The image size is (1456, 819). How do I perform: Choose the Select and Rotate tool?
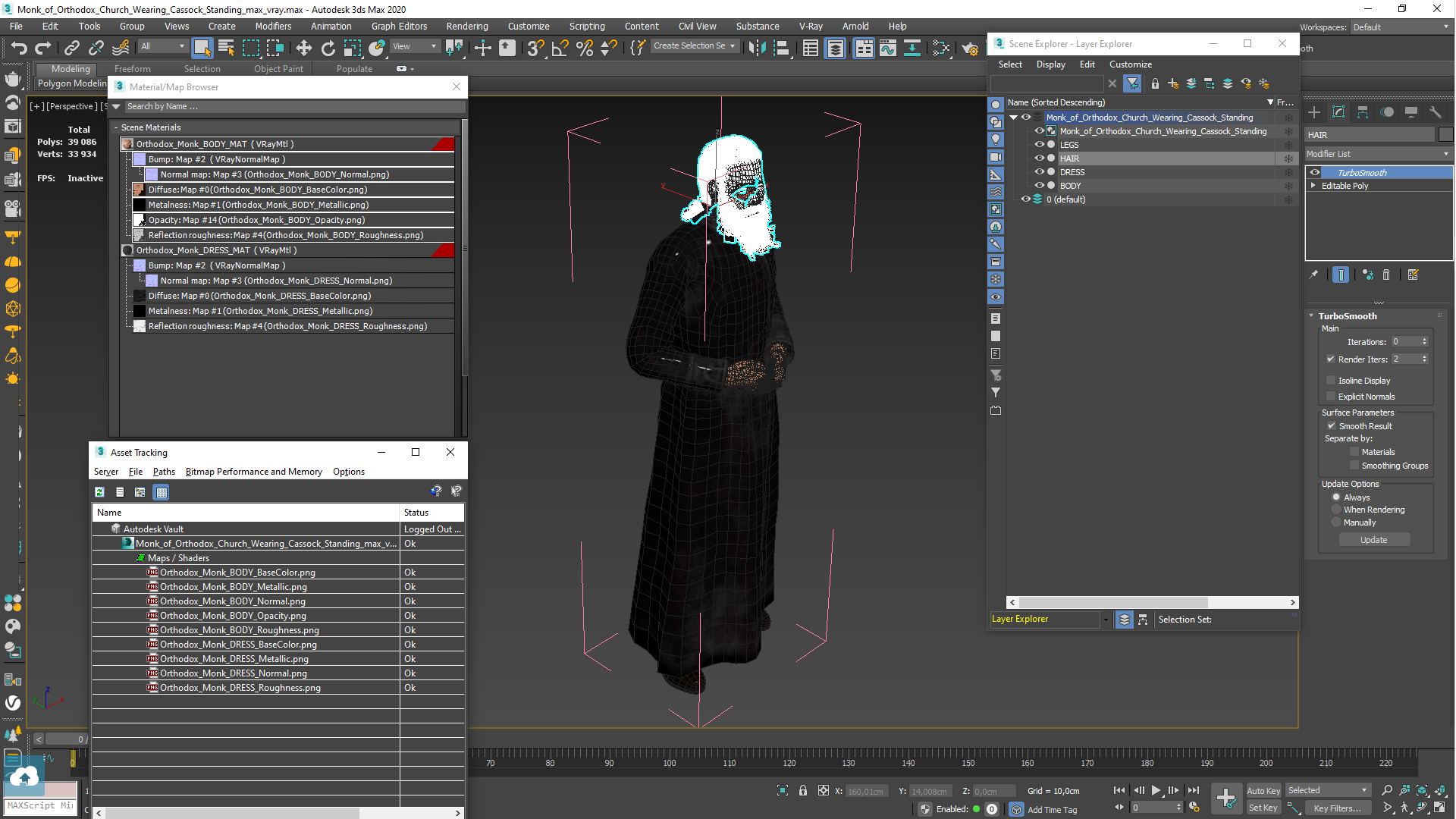point(328,48)
